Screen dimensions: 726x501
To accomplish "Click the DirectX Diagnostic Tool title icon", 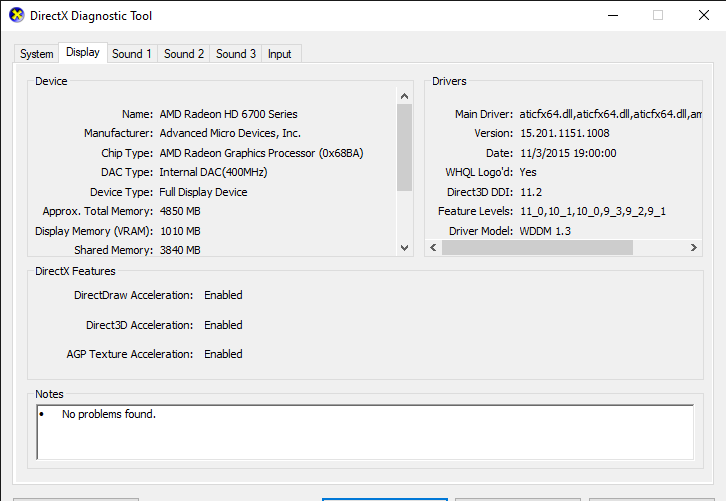I will point(17,15).
